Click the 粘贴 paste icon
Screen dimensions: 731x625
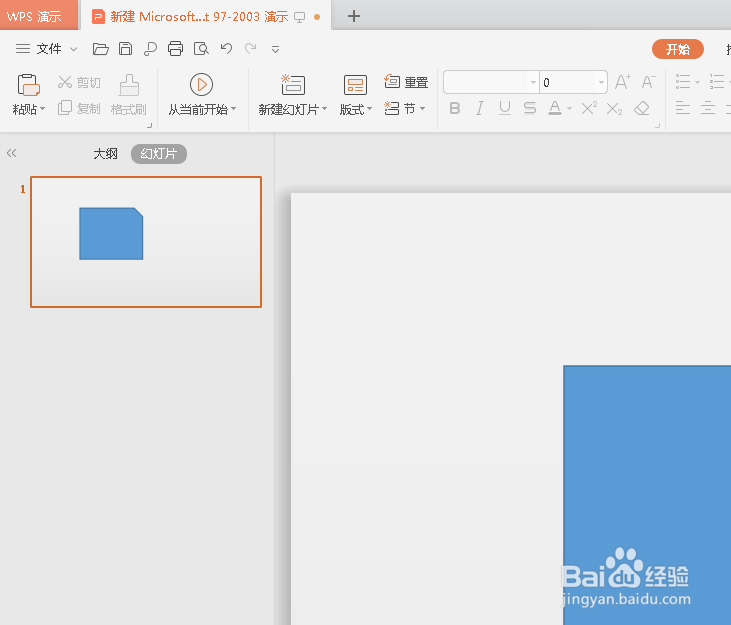pos(28,85)
